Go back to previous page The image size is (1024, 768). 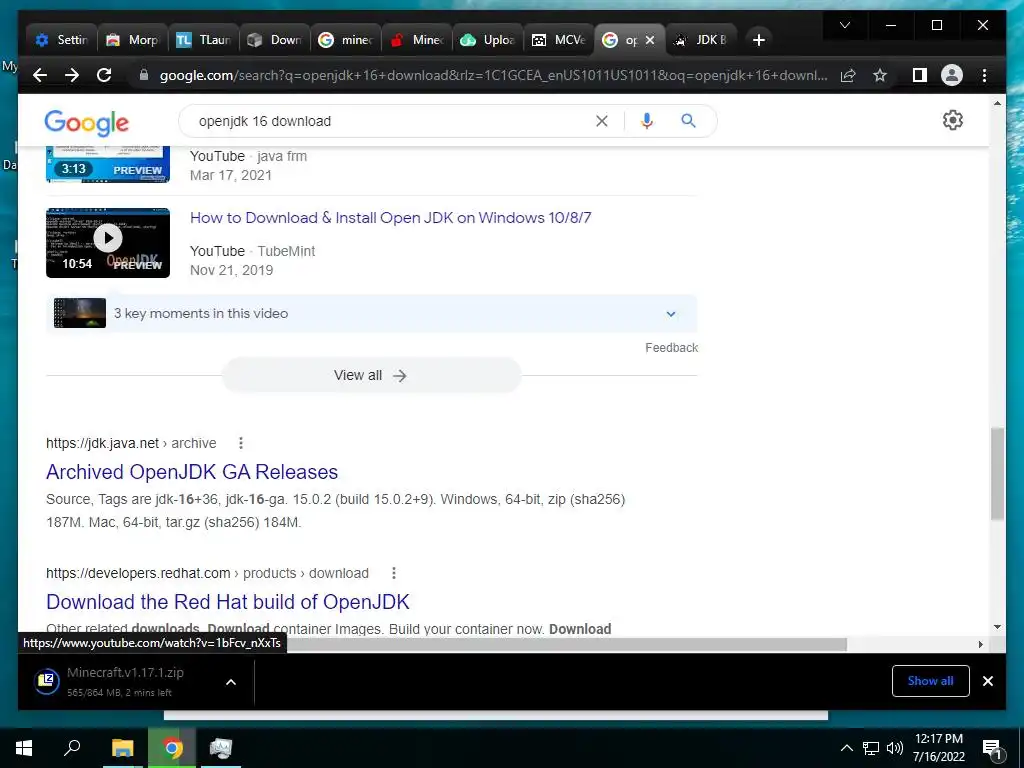click(40, 75)
